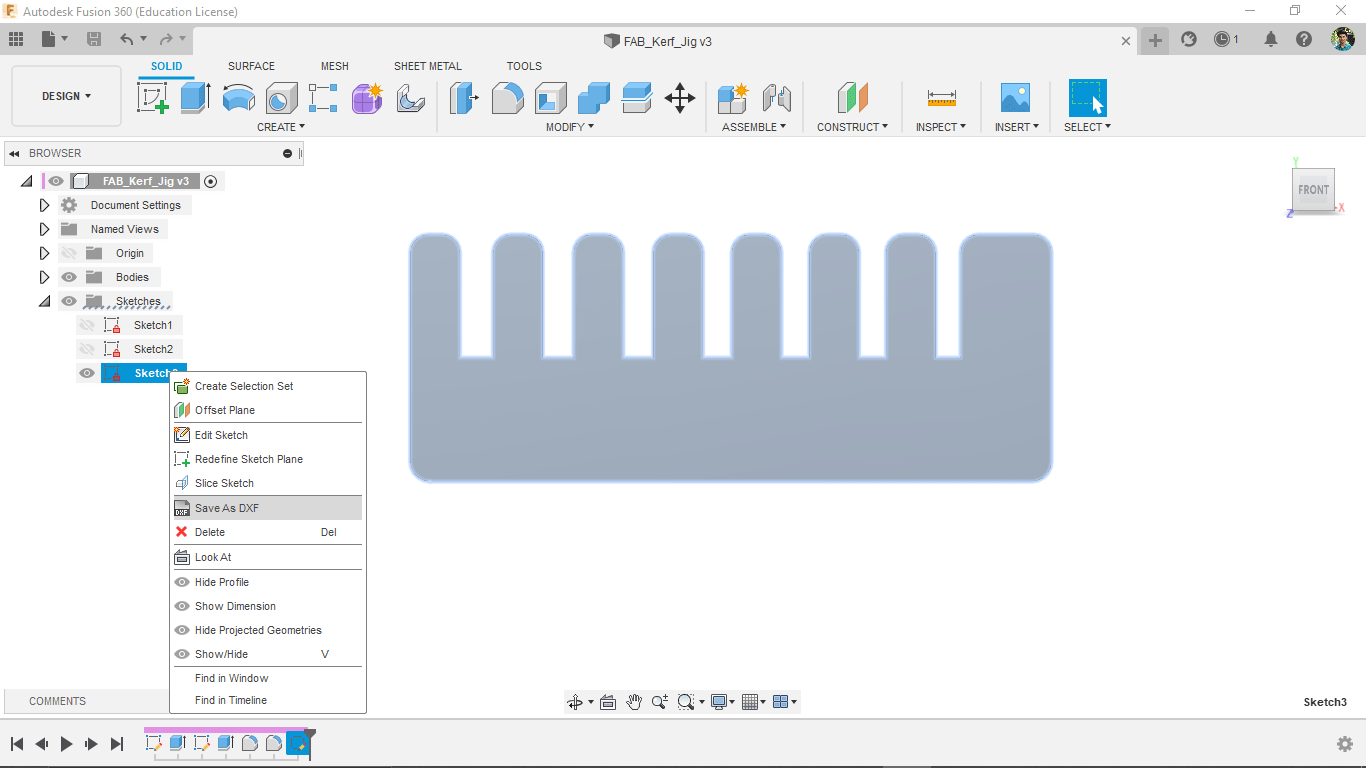Select the Joint tool icon
Viewport: 1366px width, 768px height.
coord(776,98)
